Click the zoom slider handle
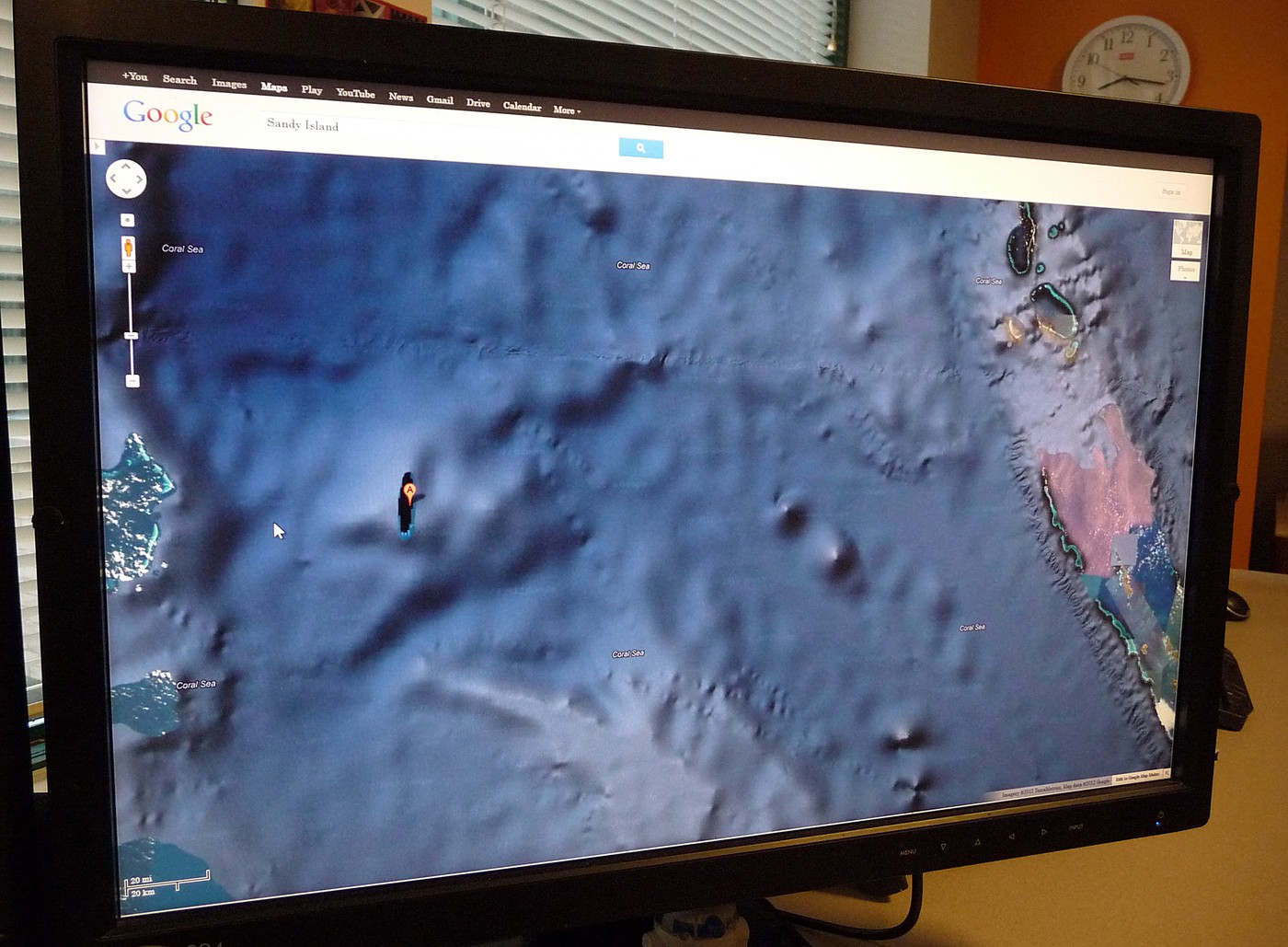The width and height of the screenshot is (1288, 947). point(131,336)
